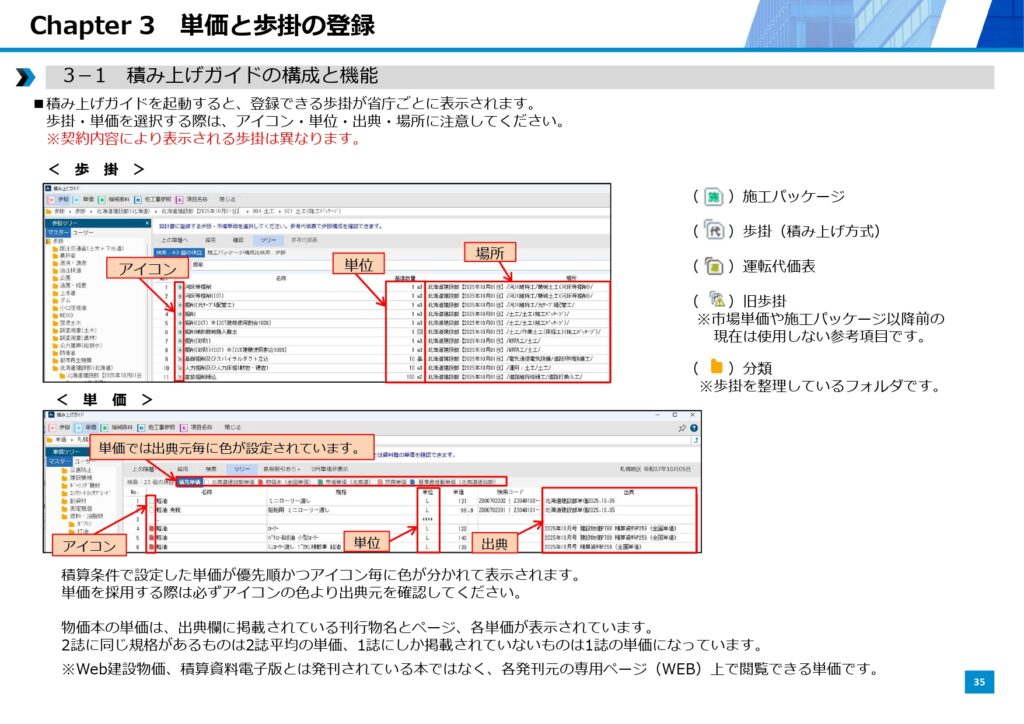Open 国土交通省(土木+下水道) folder in tree
The image size is (1024, 724).
92,248
